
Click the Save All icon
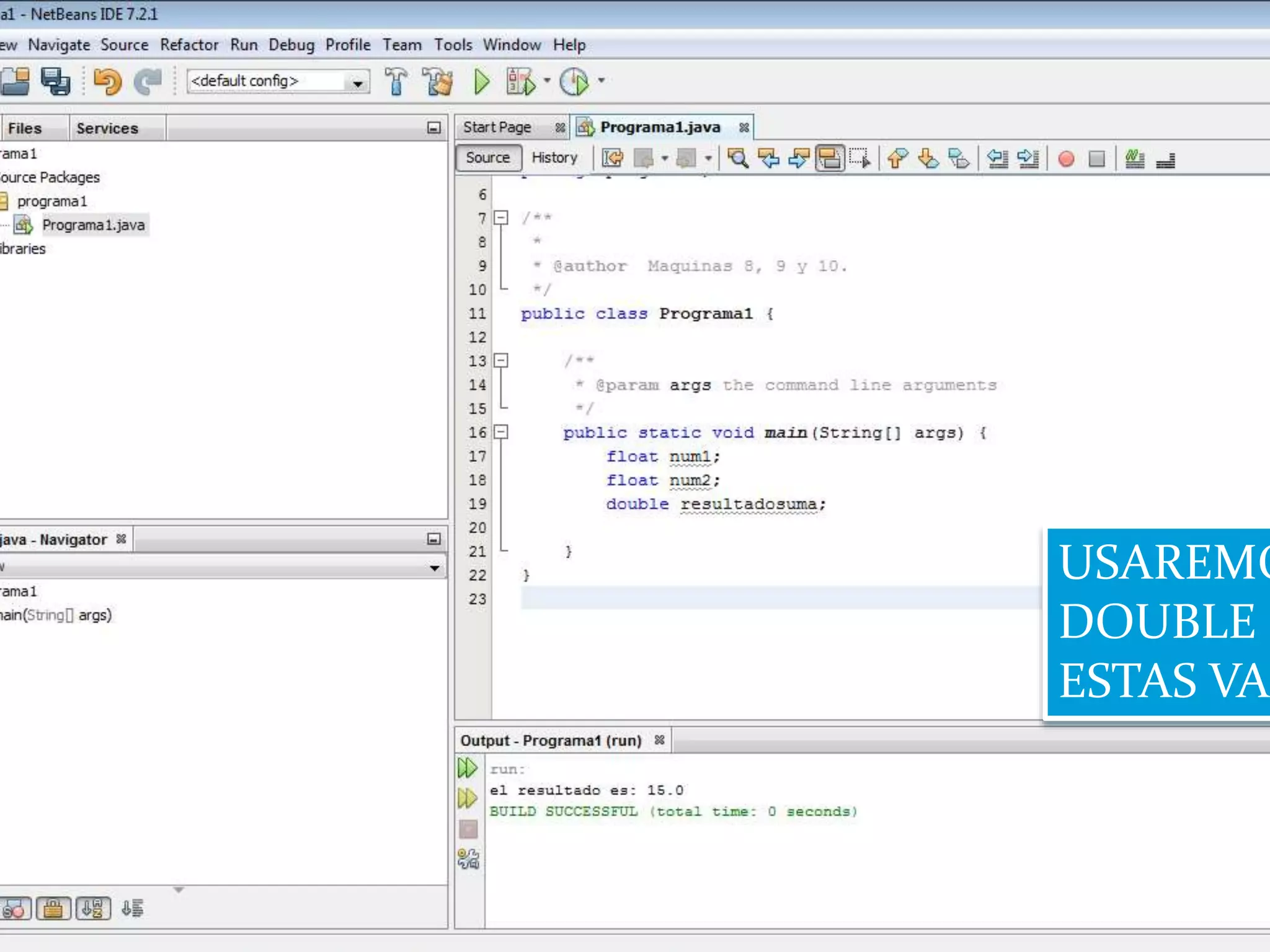[55, 81]
